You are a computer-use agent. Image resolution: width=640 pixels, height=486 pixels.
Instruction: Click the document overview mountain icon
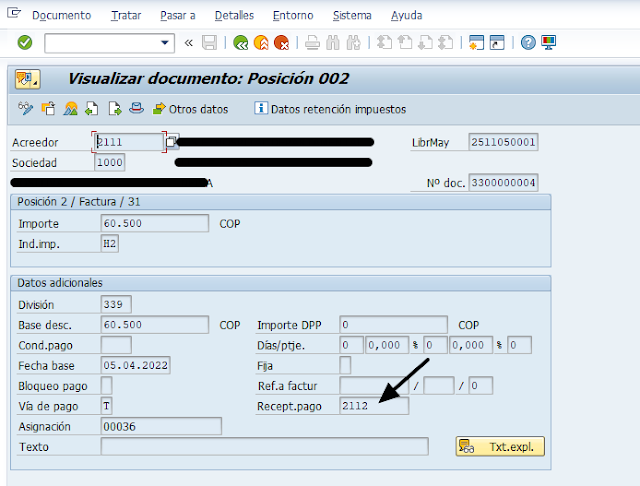(71, 109)
